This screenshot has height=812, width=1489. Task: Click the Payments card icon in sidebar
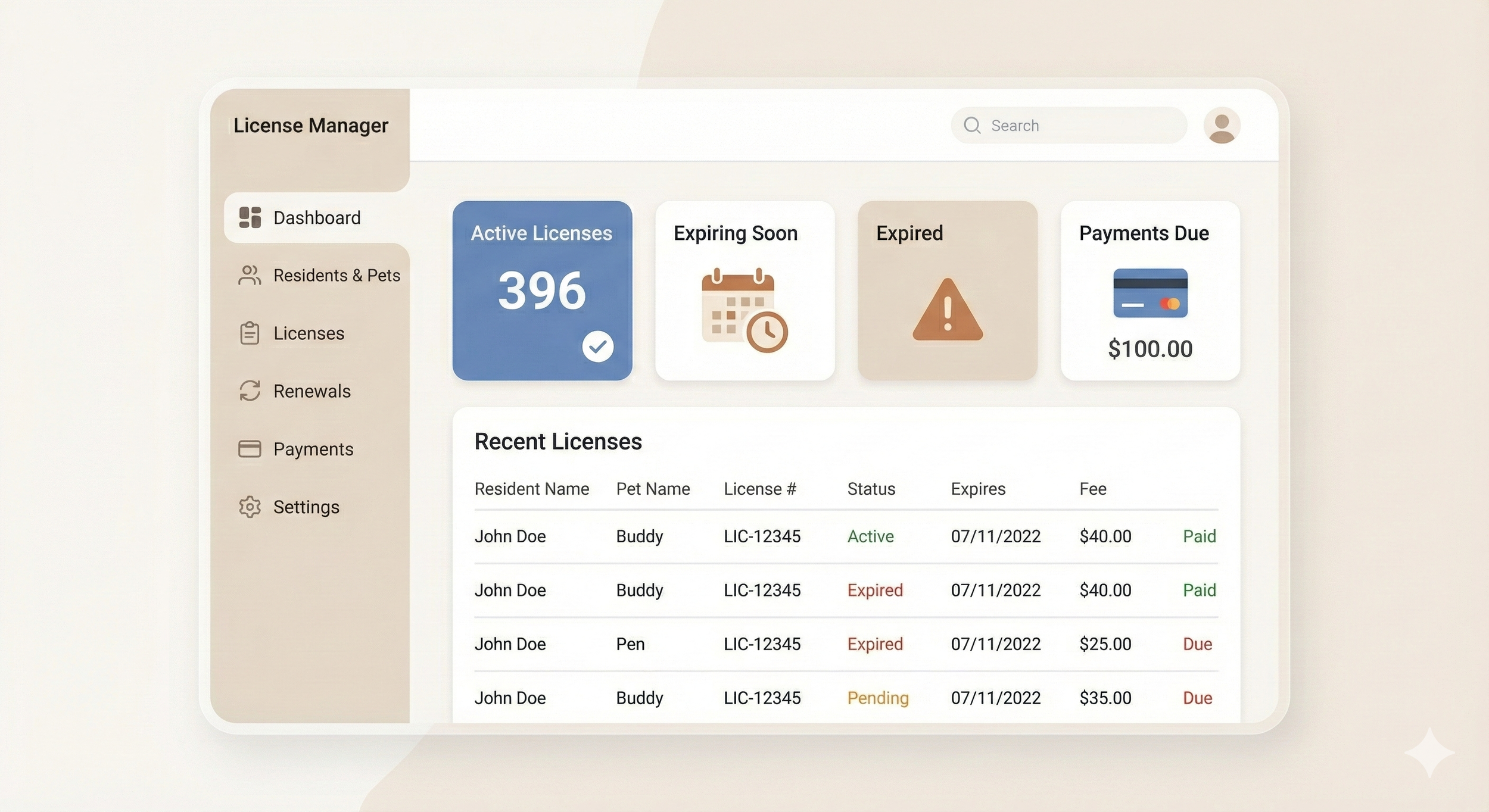250,448
